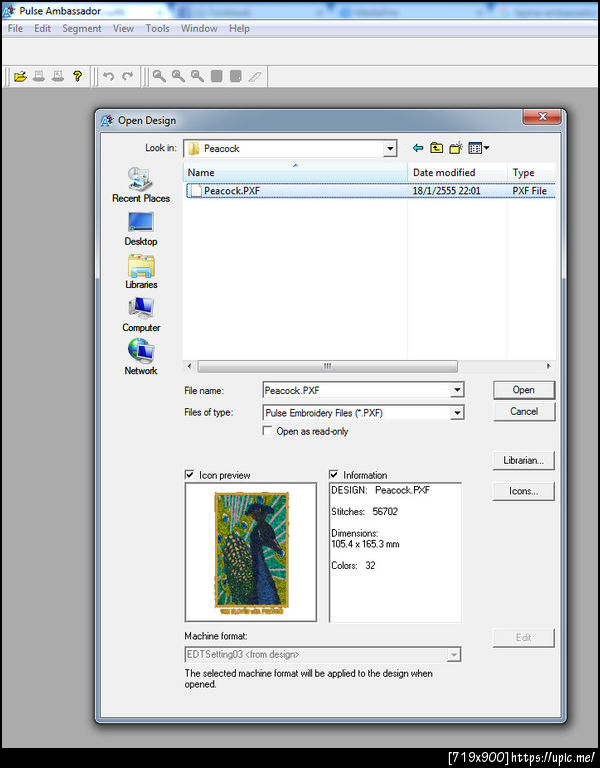Select Desktop in the places bar
This screenshot has width=600, height=768.
pos(141,229)
